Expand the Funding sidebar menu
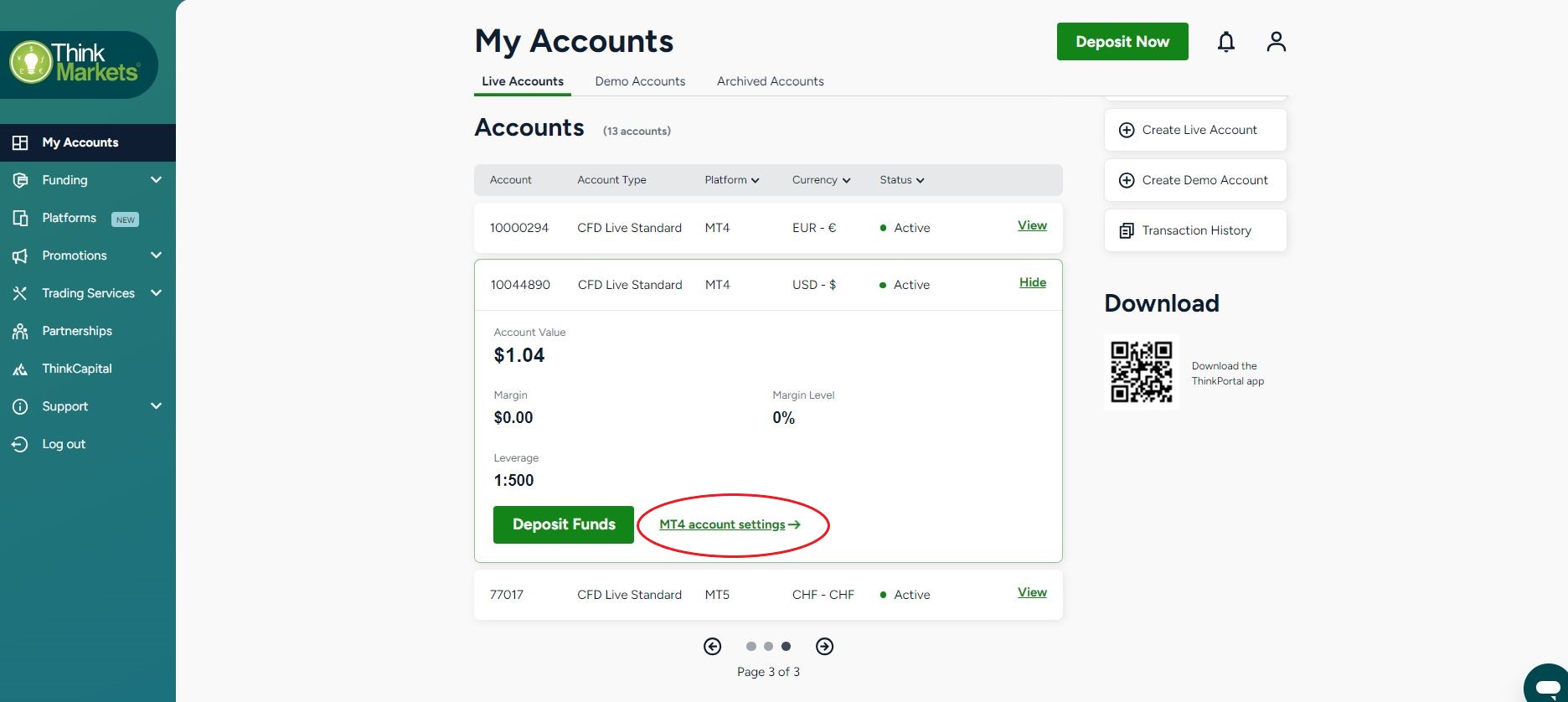The width and height of the screenshot is (1568, 702). pos(156,180)
